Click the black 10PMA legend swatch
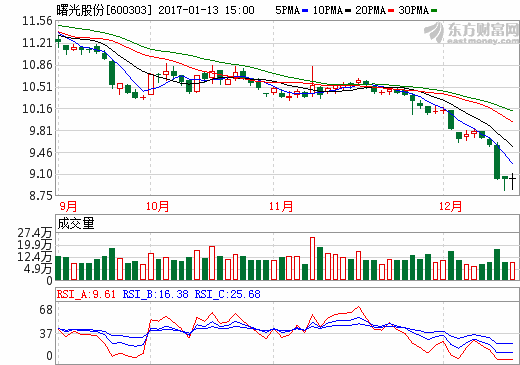 tap(348, 11)
